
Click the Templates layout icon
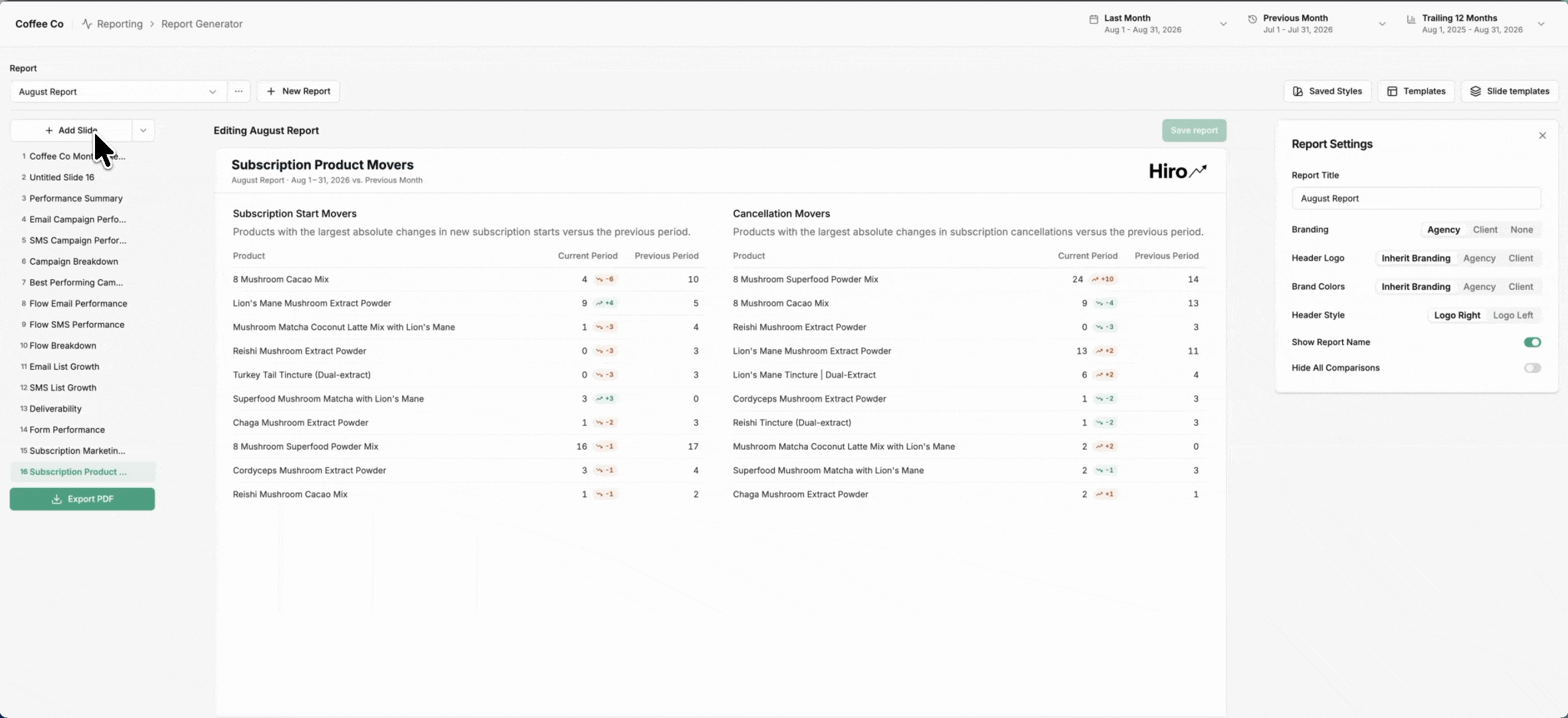[1392, 92]
